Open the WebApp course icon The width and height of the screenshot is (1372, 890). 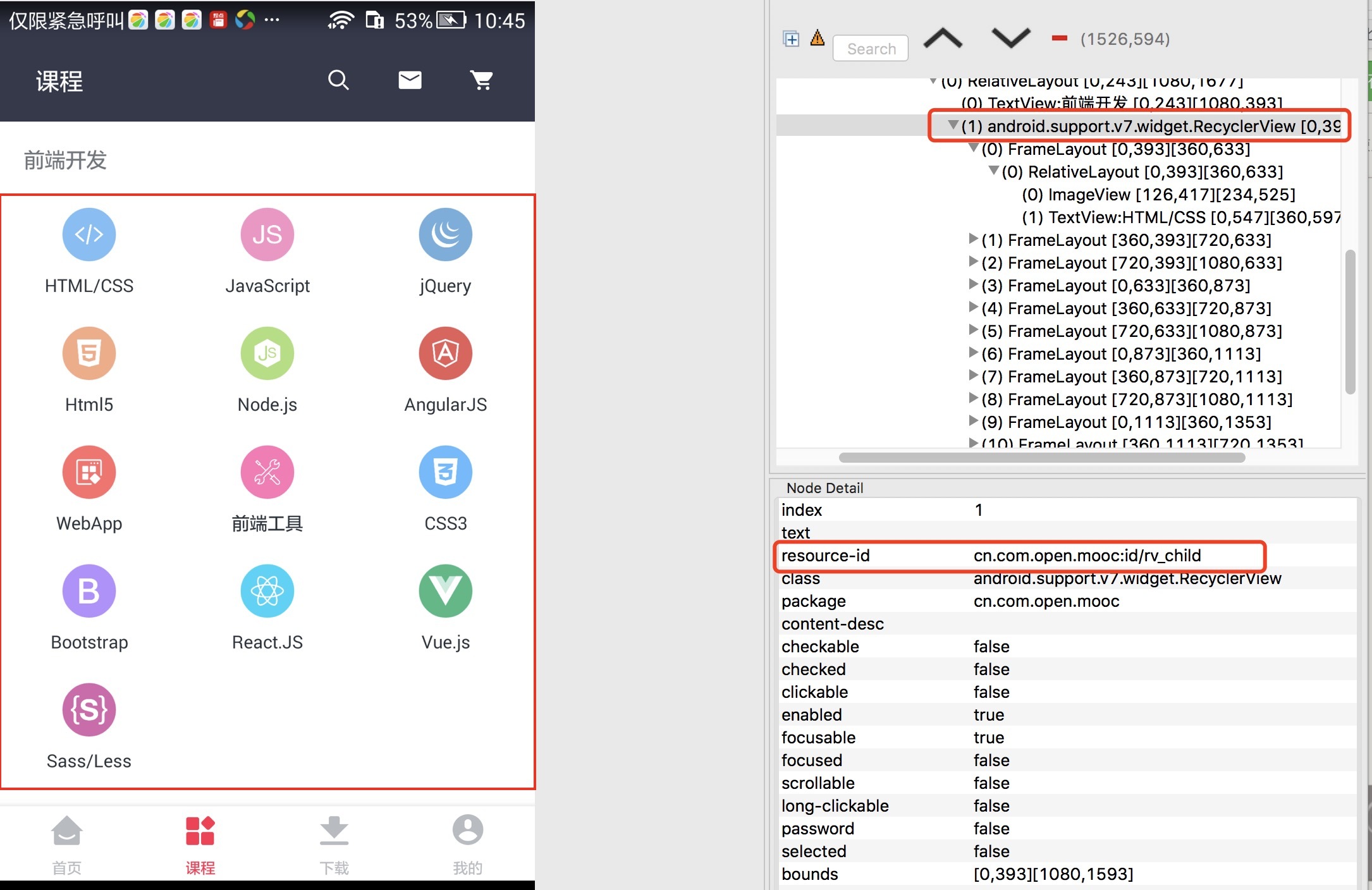pos(89,472)
